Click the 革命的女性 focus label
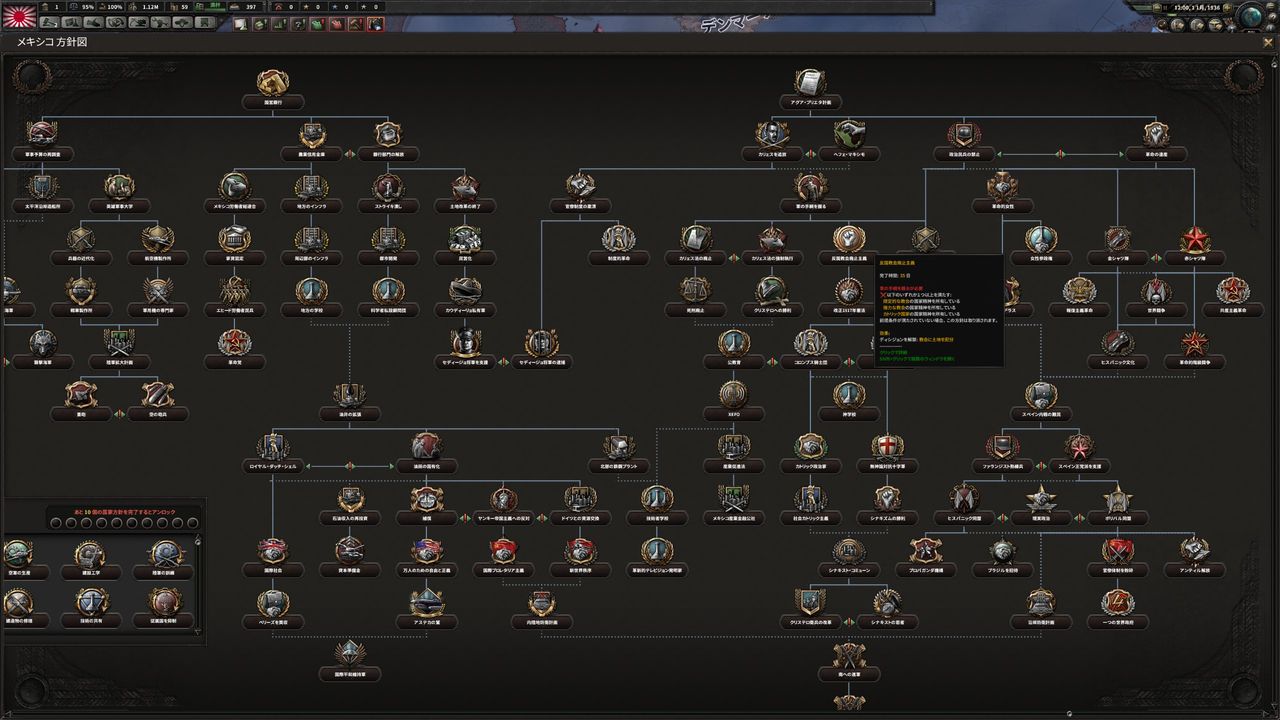The image size is (1280, 720). [x=1002, y=207]
